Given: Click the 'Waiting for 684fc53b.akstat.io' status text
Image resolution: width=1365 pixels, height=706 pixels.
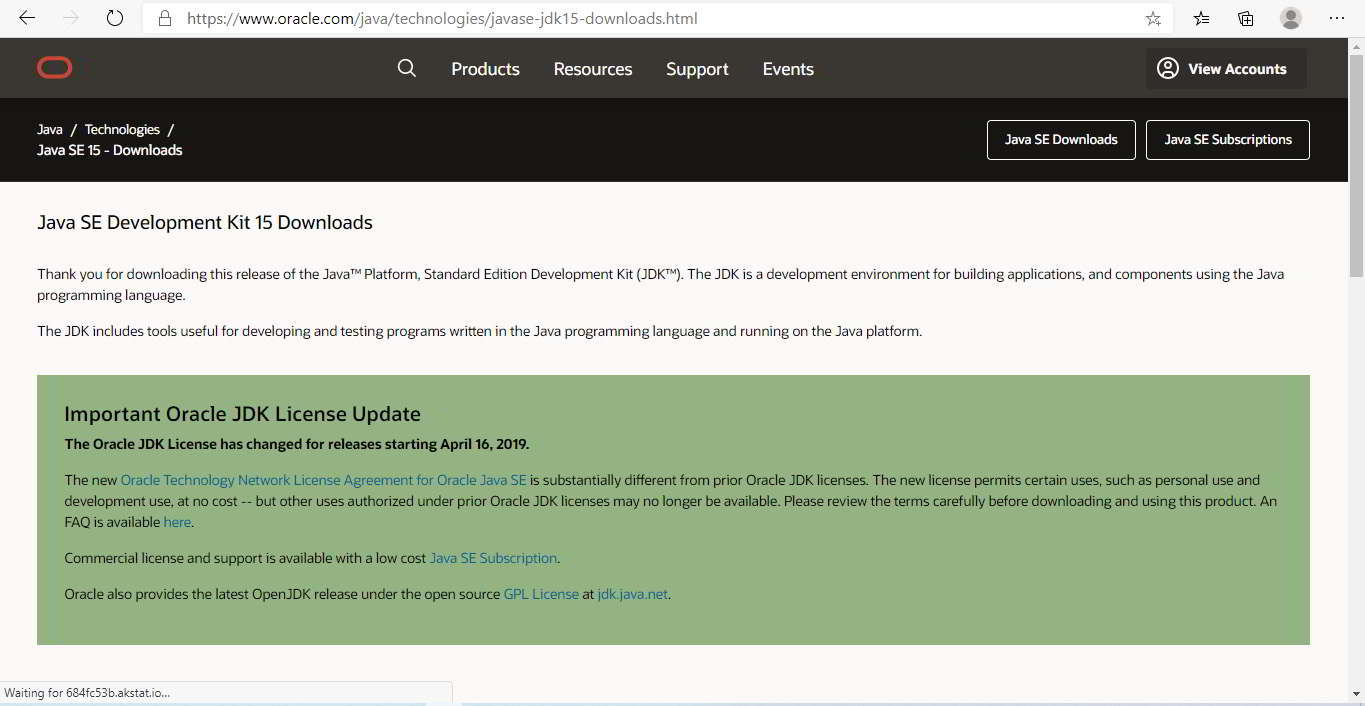Looking at the screenshot, I should point(87,692).
